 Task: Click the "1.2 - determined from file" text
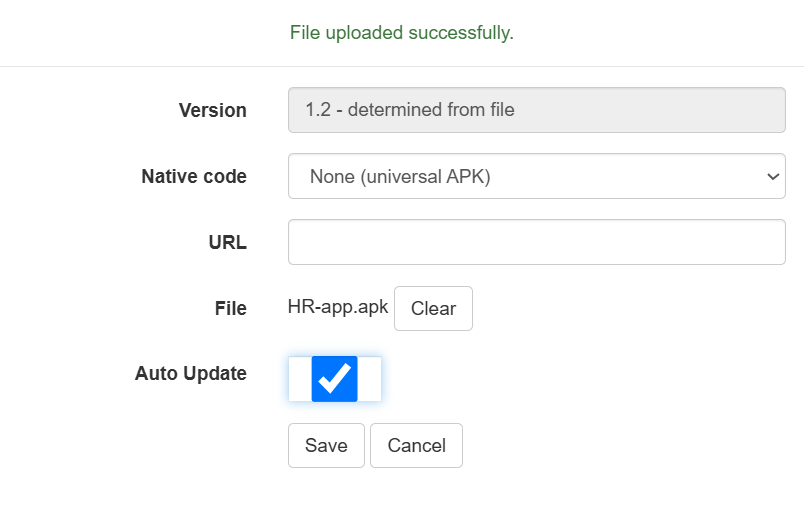(x=410, y=110)
